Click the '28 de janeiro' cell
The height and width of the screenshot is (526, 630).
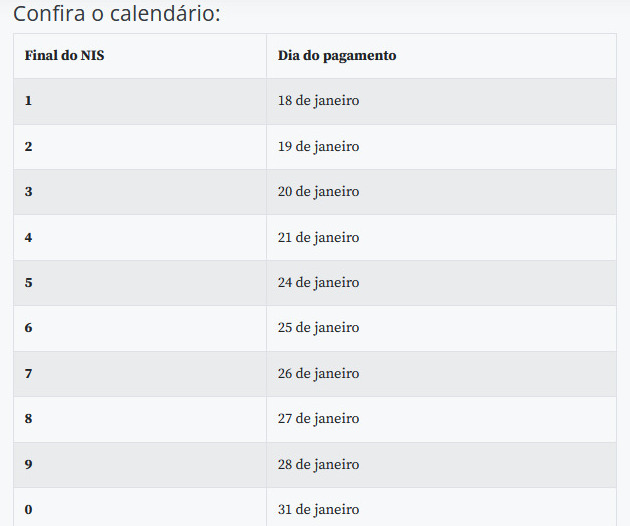tap(441, 465)
